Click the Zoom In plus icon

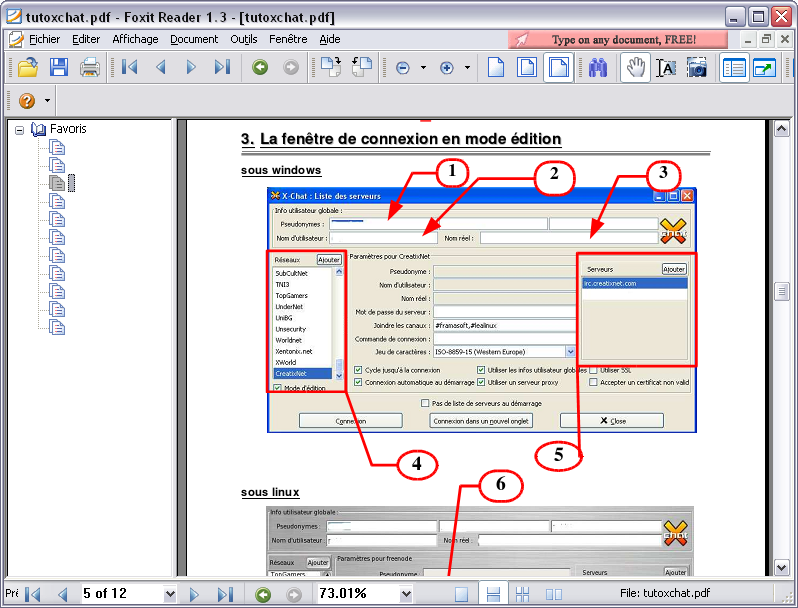[x=446, y=68]
